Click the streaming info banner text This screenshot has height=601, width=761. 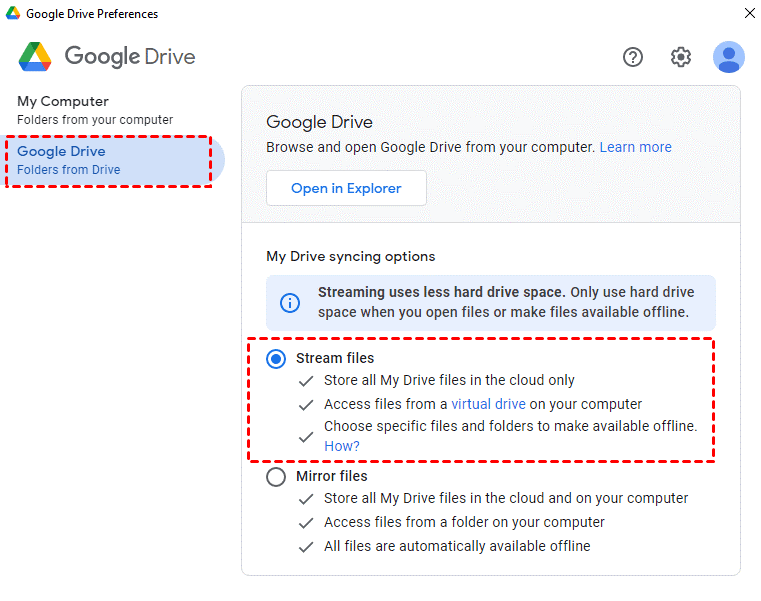[x=506, y=302]
